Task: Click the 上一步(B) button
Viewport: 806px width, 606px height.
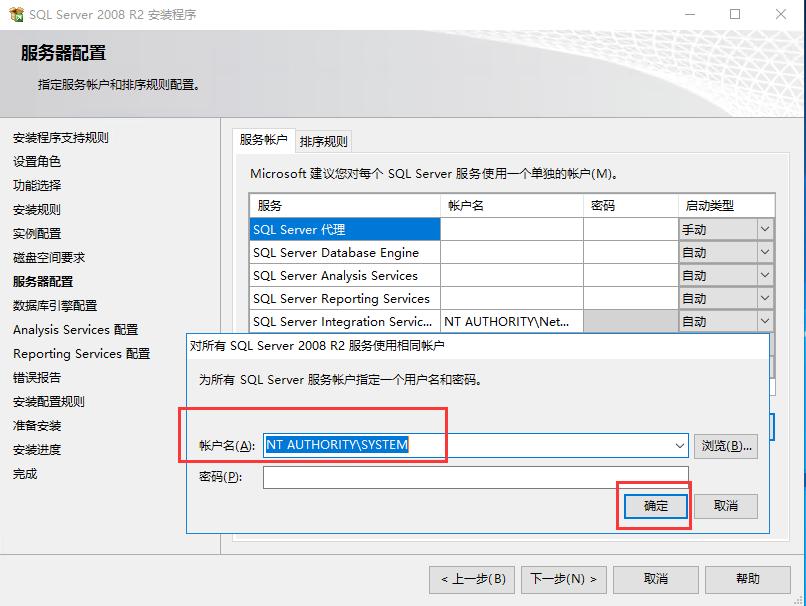Action: pyautogui.click(x=470, y=579)
